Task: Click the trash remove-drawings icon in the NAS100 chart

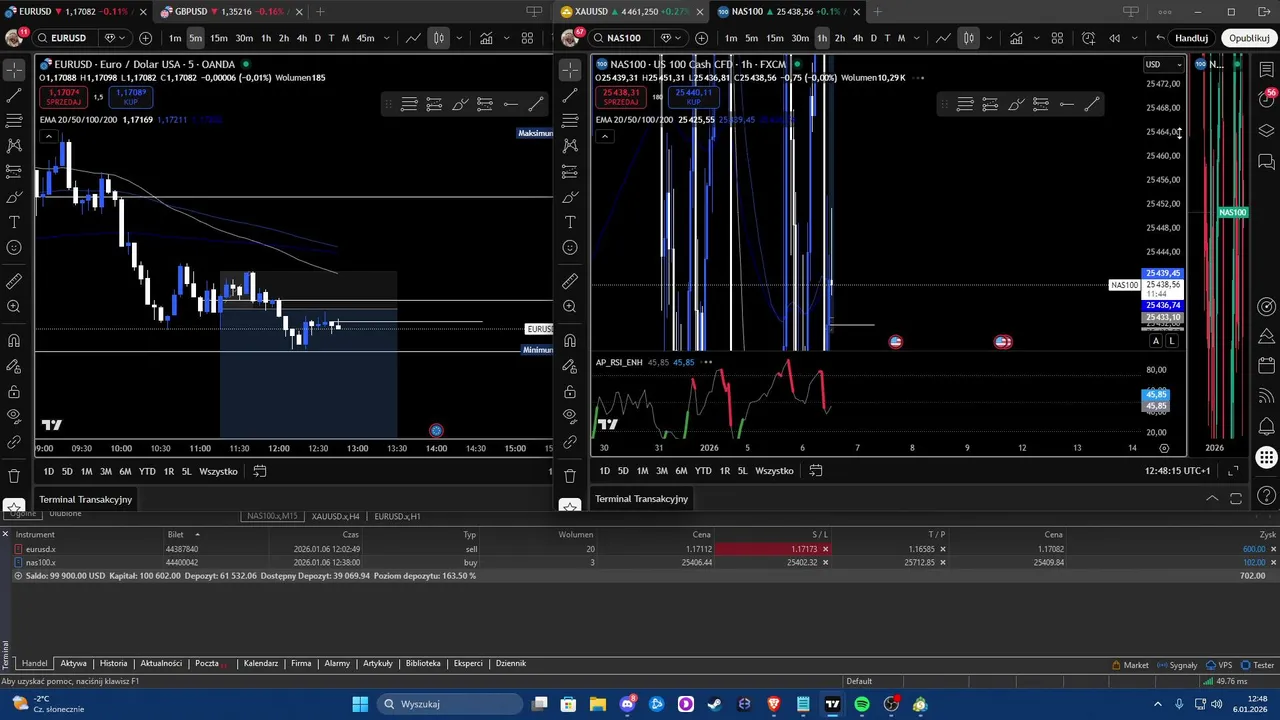Action: point(570,476)
